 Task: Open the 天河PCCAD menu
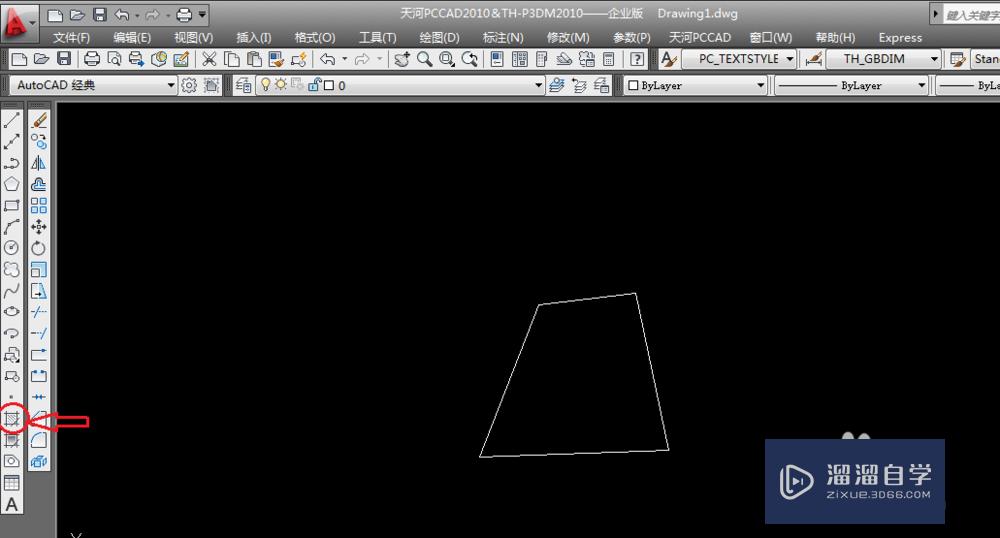coord(700,38)
